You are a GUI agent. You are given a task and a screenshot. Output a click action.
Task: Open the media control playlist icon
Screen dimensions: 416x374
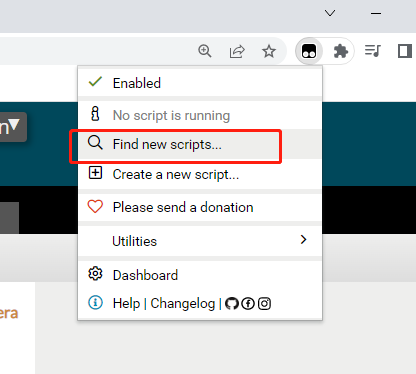pos(372,51)
